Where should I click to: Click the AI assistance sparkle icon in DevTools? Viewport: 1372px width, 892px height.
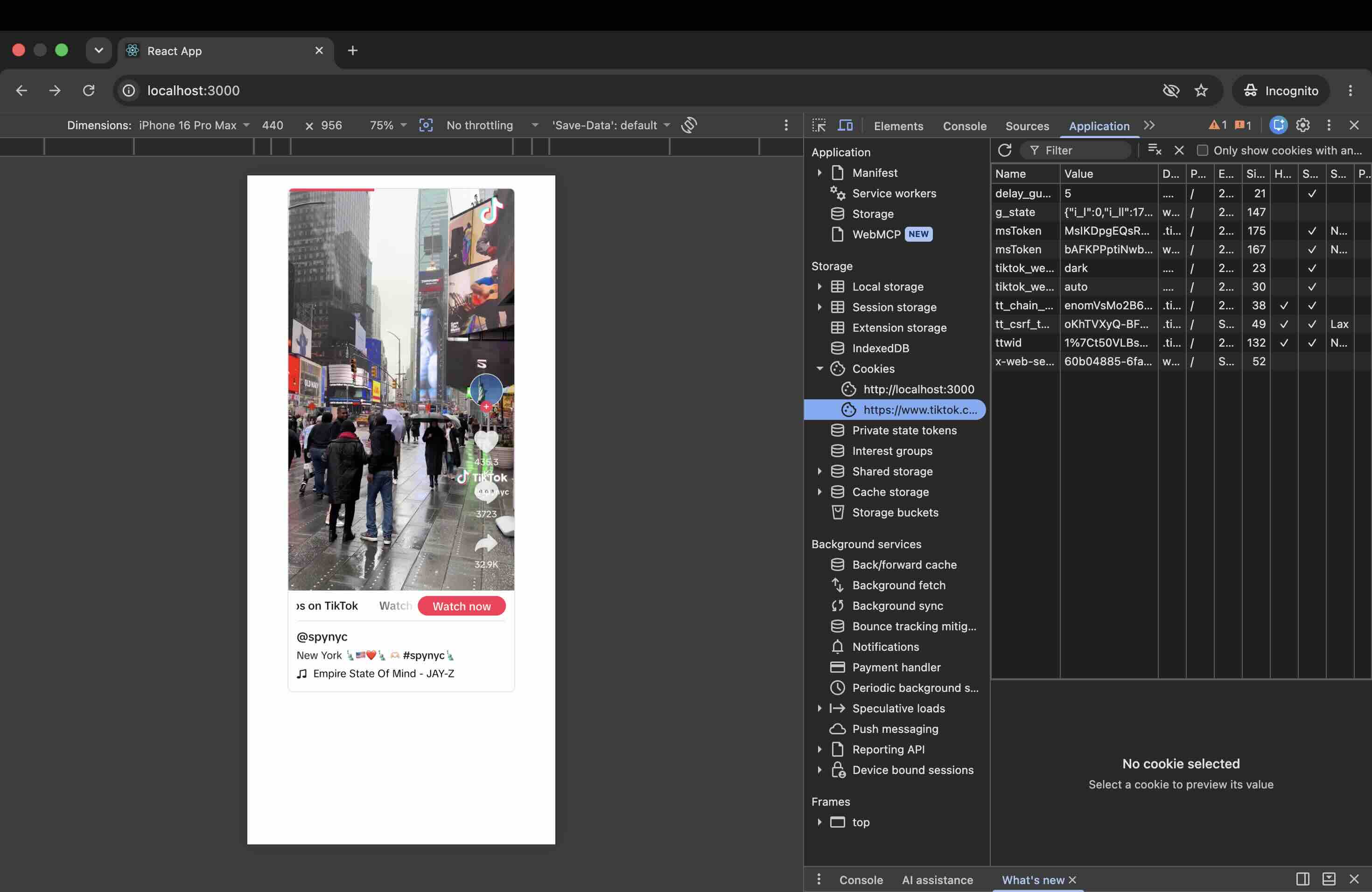pyautogui.click(x=1278, y=125)
